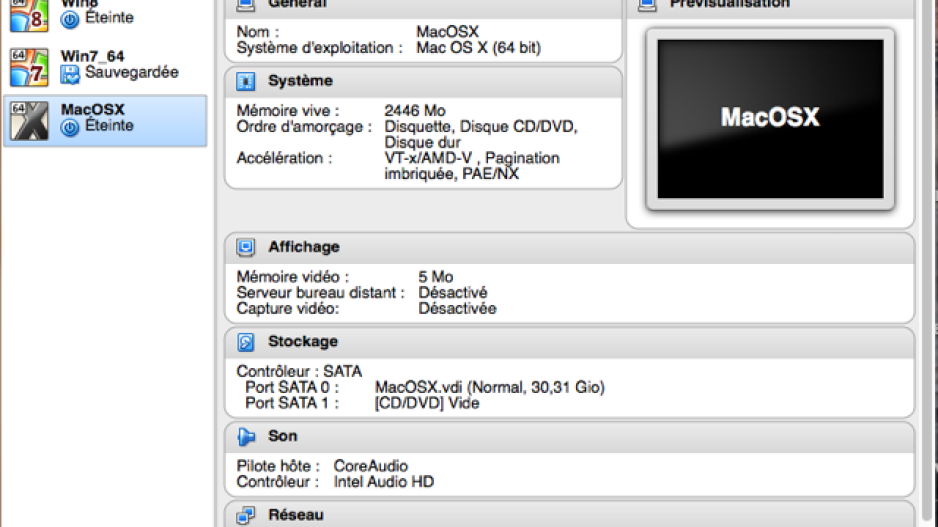Click the saved state icon next to Sauvegardée

70,74
